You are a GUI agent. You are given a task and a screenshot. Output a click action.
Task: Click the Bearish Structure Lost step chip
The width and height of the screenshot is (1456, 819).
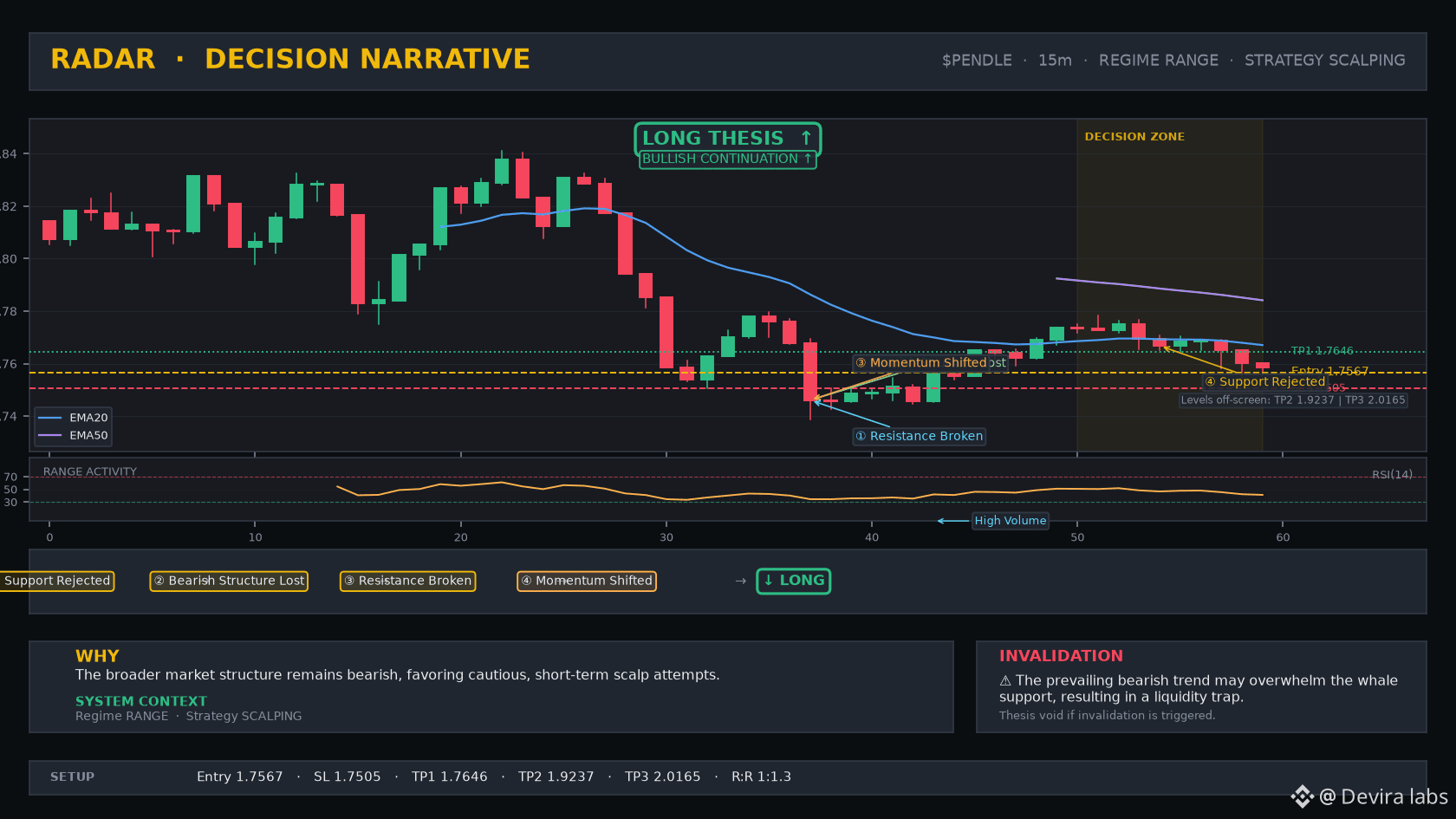pos(229,581)
